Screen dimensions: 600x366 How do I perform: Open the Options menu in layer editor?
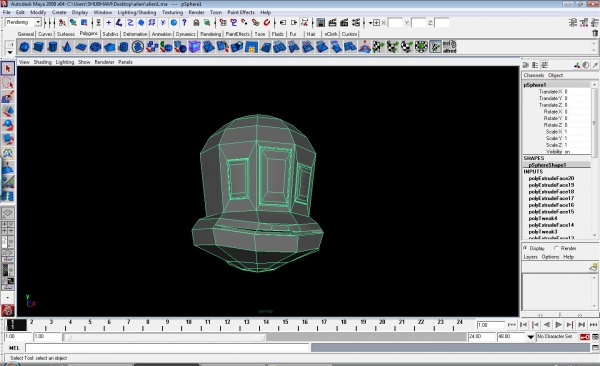[x=550, y=257]
